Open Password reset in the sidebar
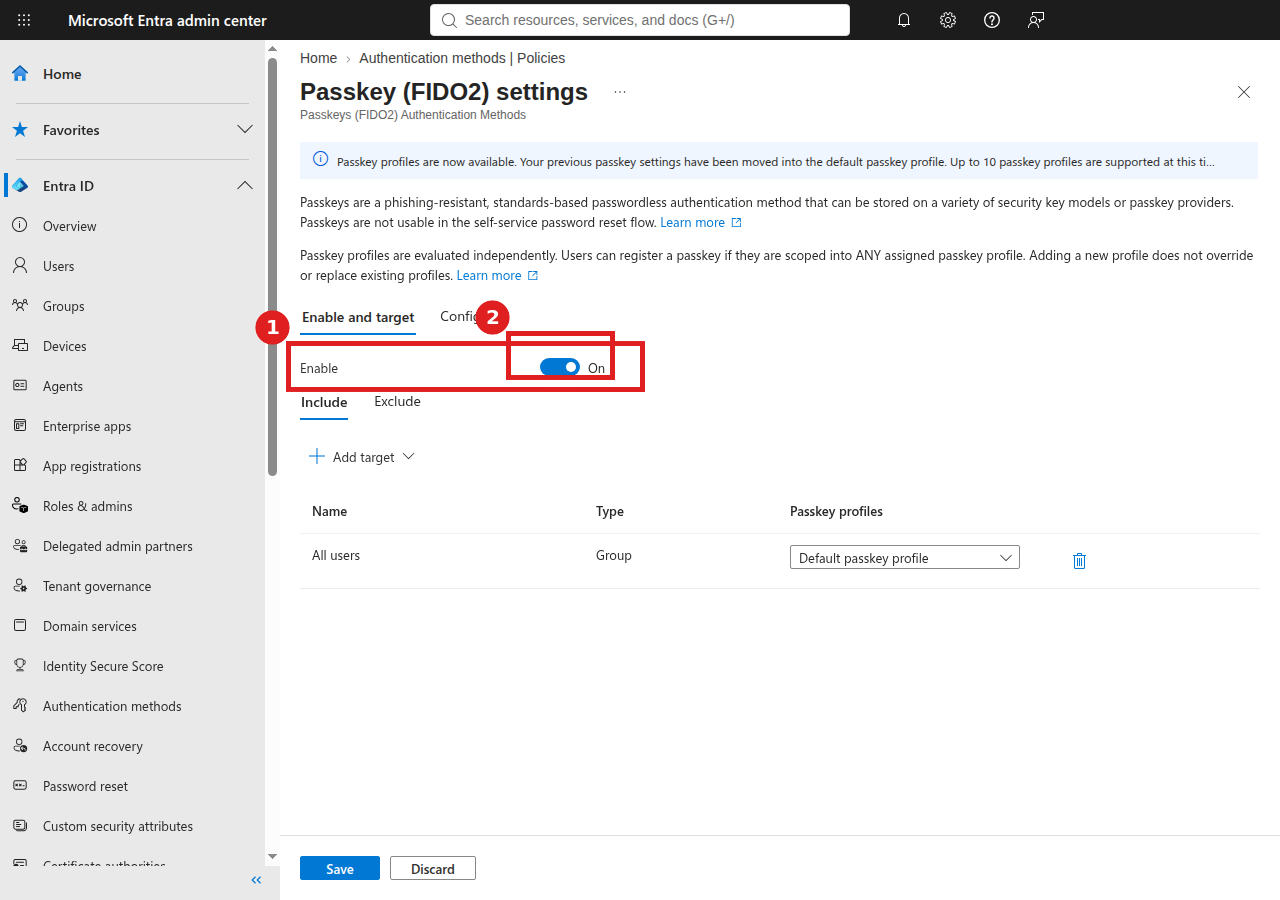The width and height of the screenshot is (1280, 900). (85, 786)
